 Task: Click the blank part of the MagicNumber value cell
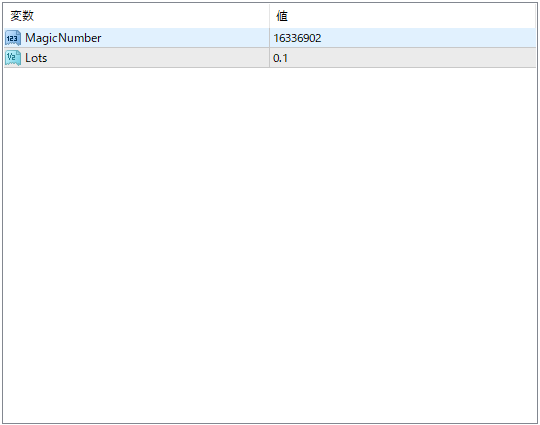pos(429,38)
